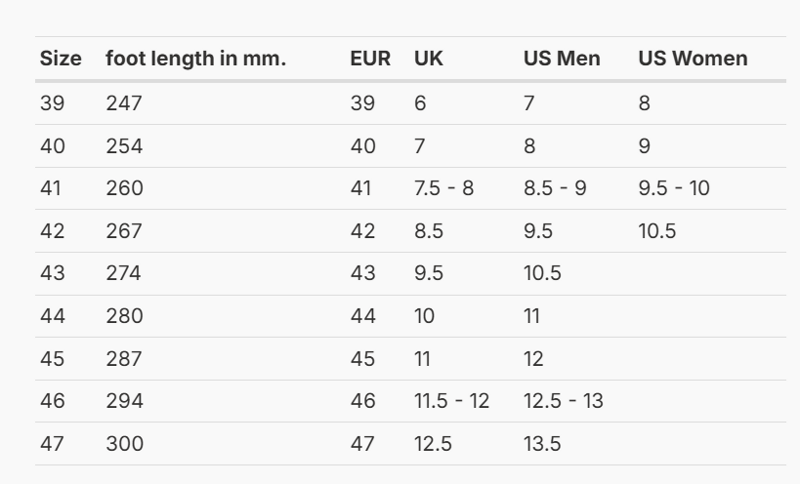Click the 'US Women' column header
Viewport: 800px width, 484px height.
(x=692, y=59)
